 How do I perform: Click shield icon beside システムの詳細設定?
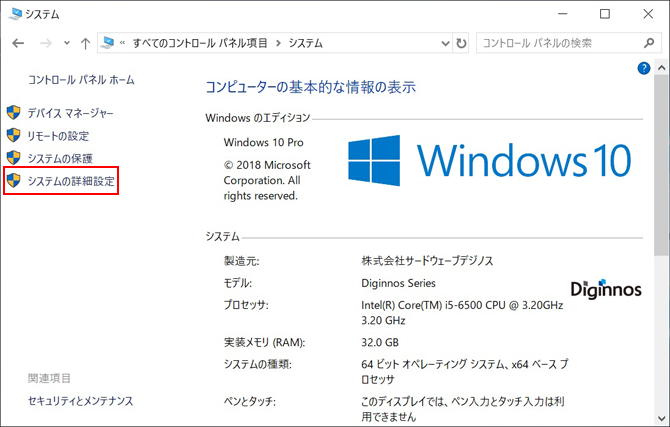(14, 181)
